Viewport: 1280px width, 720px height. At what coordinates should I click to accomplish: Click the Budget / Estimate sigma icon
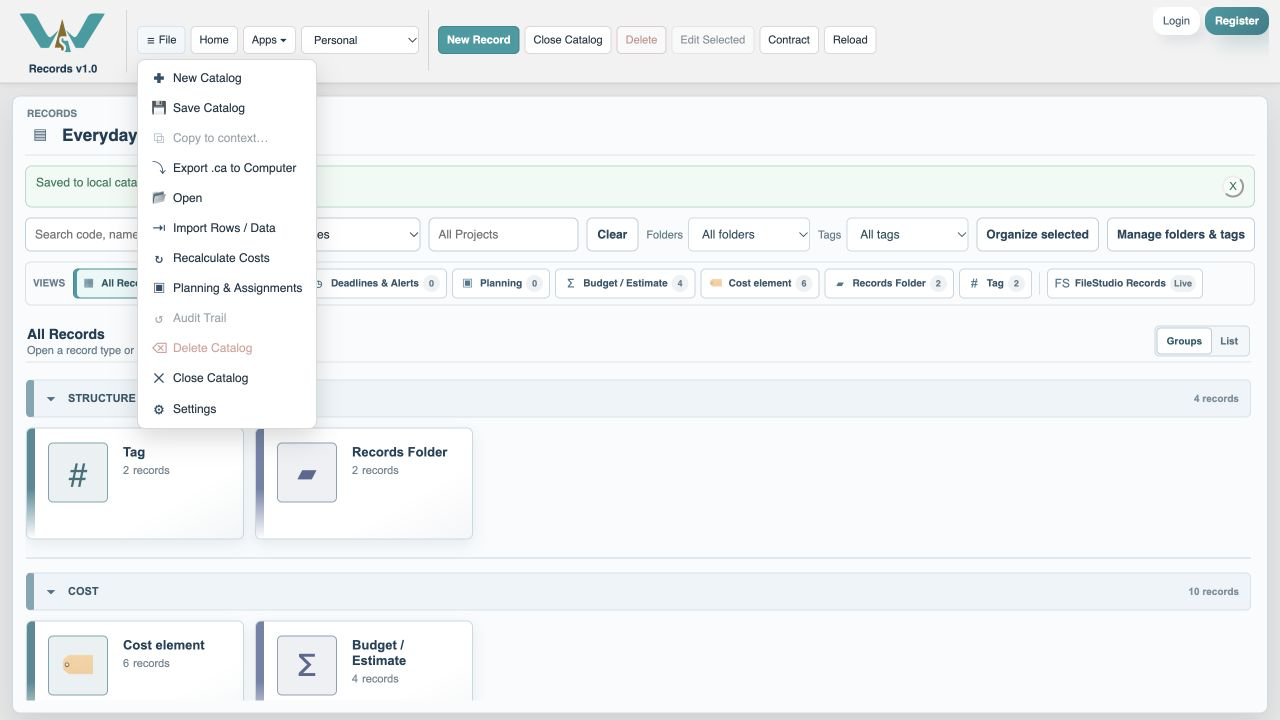tap(307, 665)
